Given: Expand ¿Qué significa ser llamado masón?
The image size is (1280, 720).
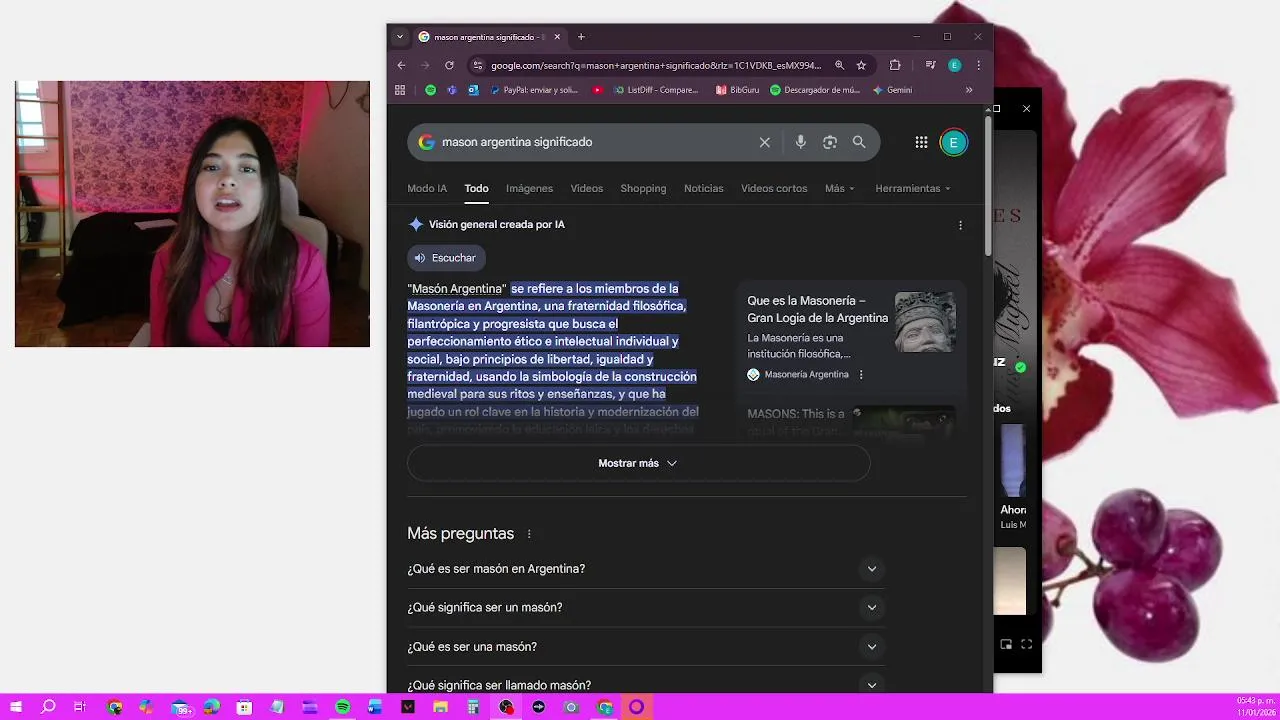Looking at the screenshot, I should [x=645, y=685].
